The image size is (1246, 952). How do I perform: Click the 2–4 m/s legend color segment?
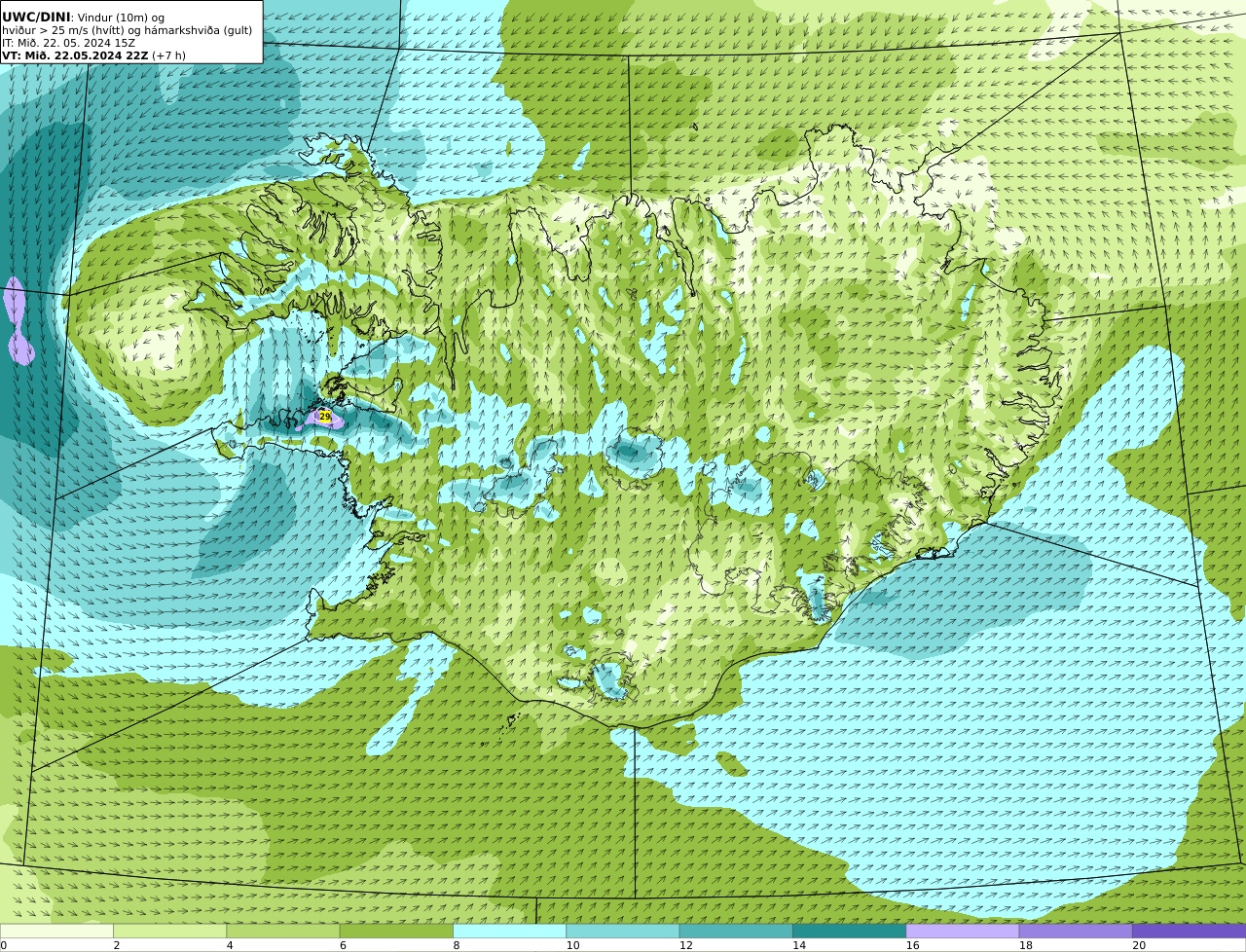point(169,931)
